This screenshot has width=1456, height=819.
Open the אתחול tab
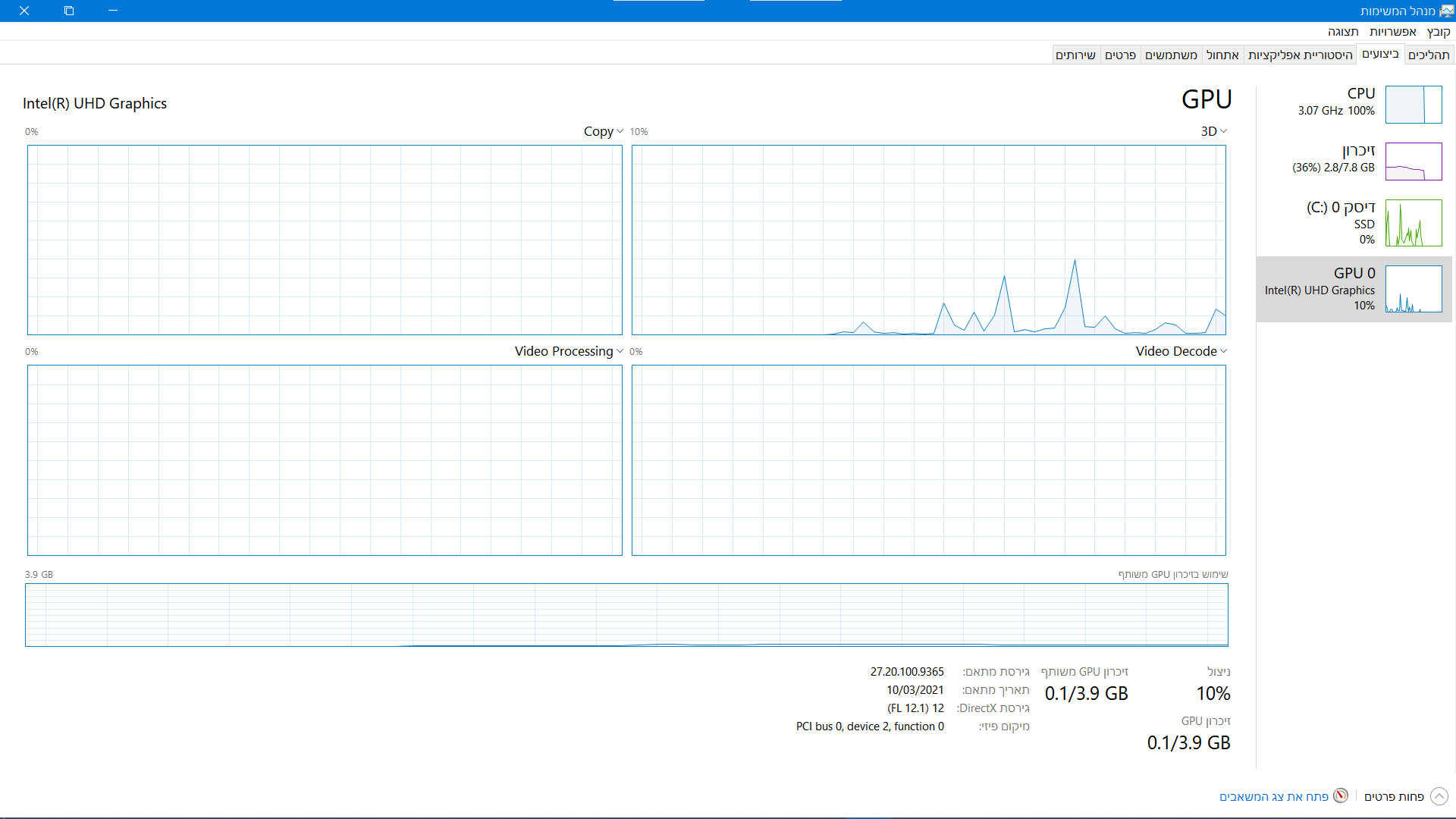click(x=1222, y=55)
